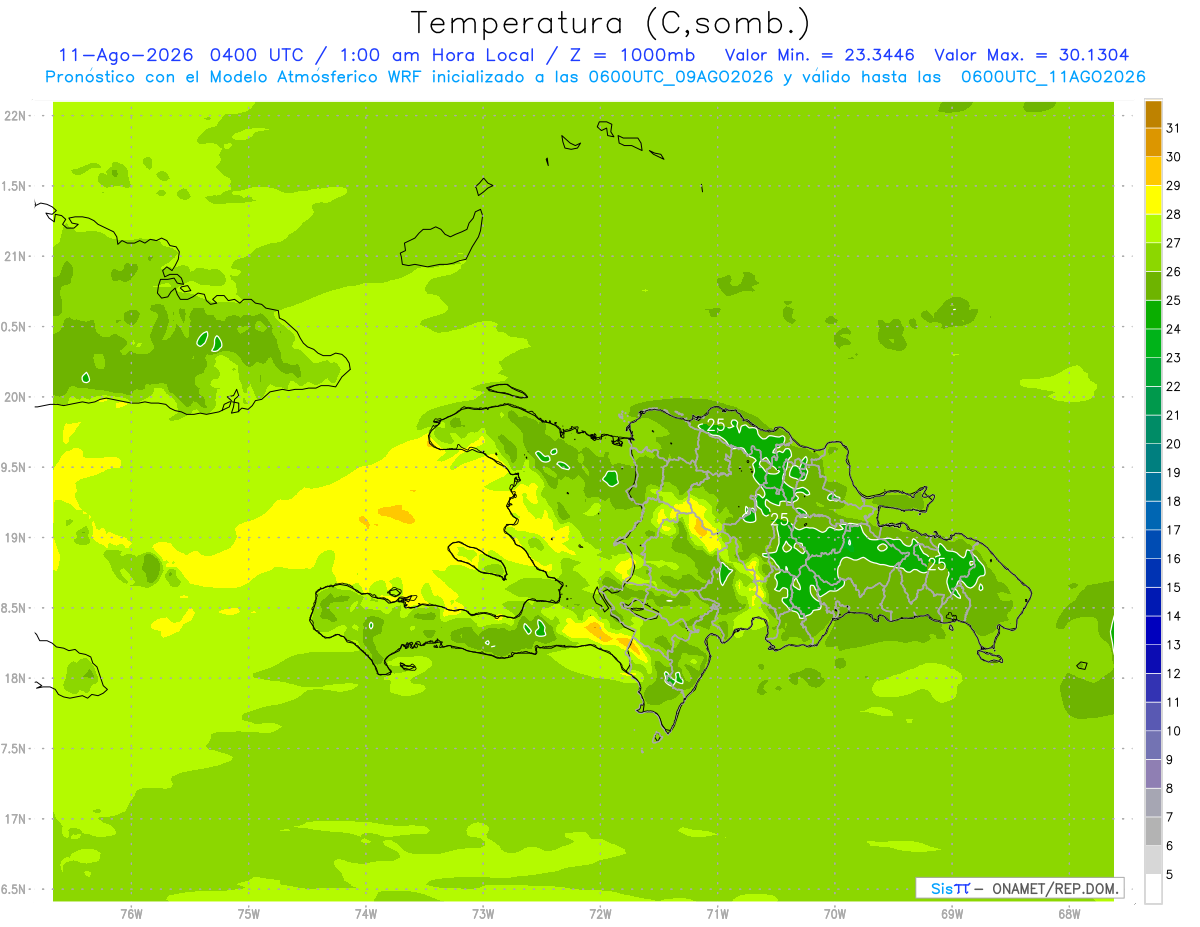
Task: Click the "20N" latitude label
Action: point(15,398)
